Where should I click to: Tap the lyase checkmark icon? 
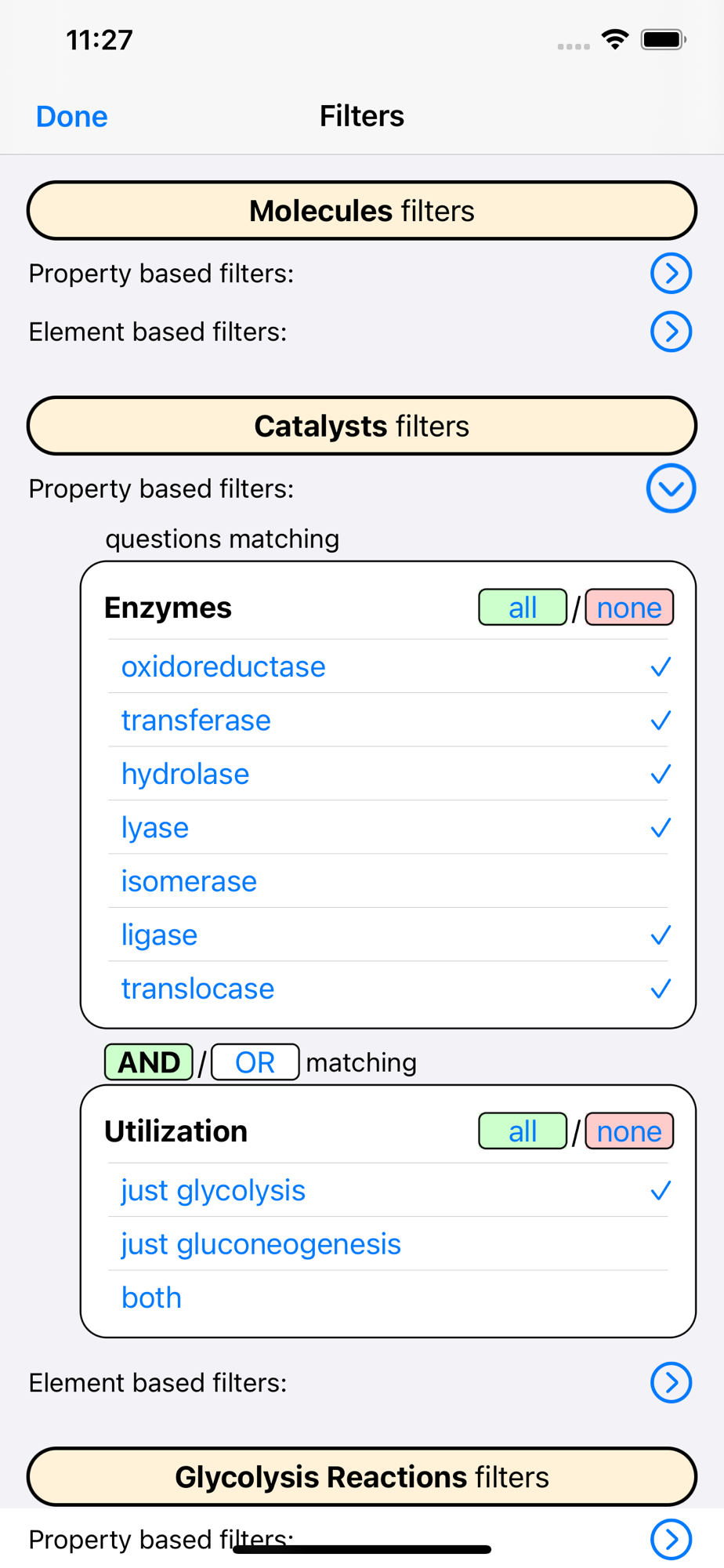pos(661,828)
